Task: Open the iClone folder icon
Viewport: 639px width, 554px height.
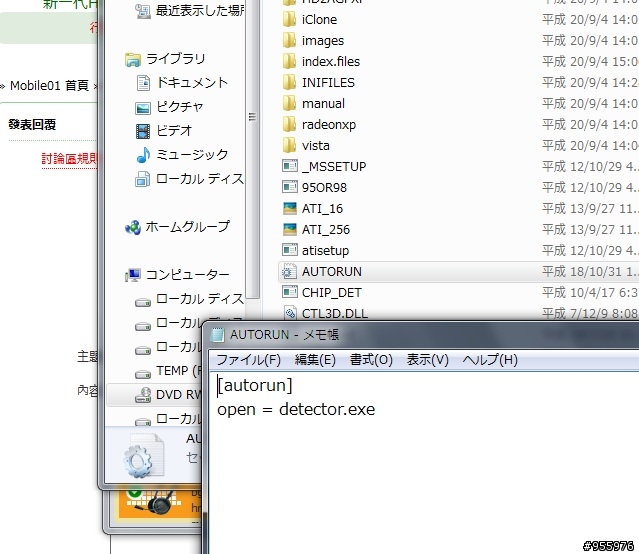Action: click(289, 19)
